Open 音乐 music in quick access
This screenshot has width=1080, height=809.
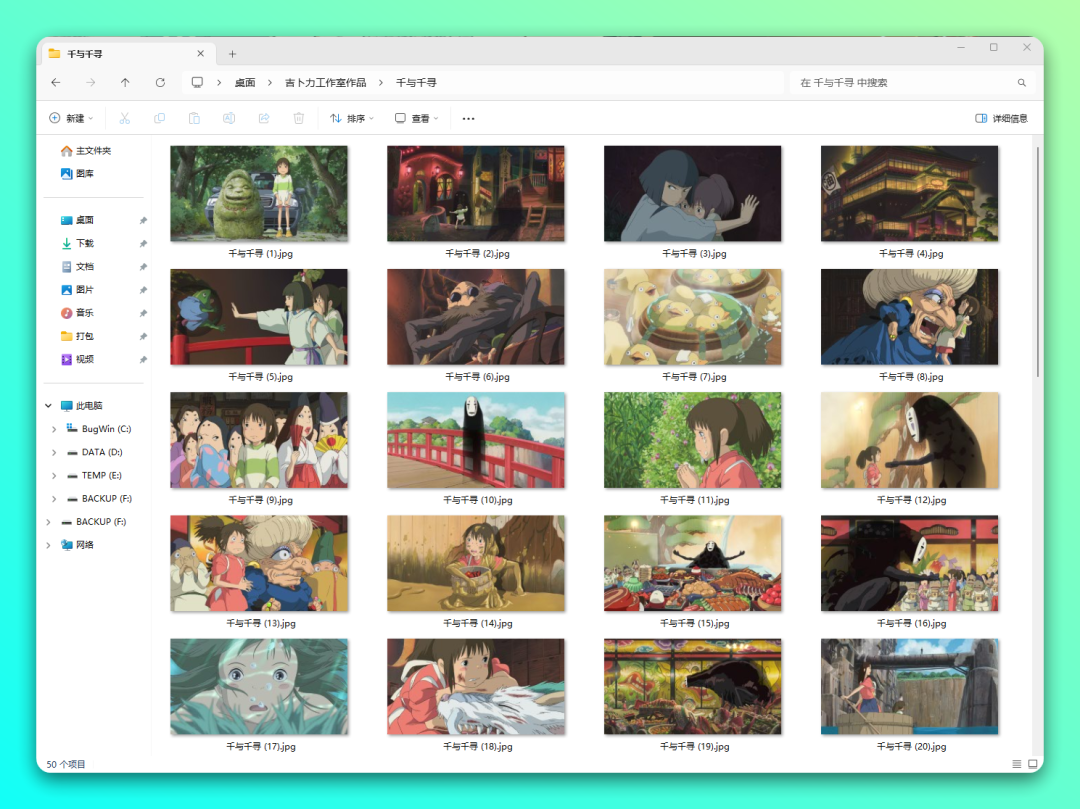coord(77,313)
